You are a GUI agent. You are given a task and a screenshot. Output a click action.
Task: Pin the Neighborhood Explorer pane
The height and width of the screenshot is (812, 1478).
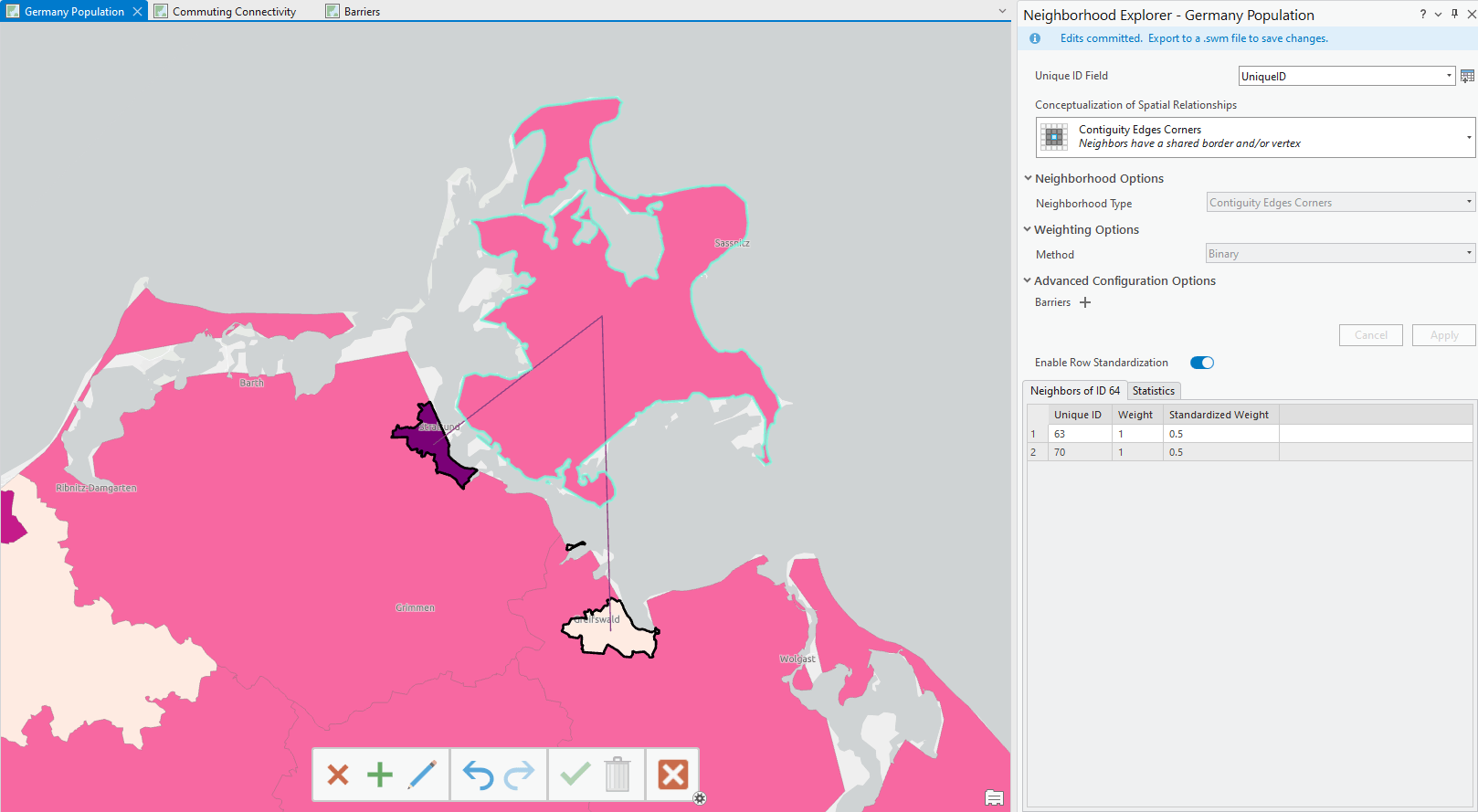pyautogui.click(x=1455, y=14)
